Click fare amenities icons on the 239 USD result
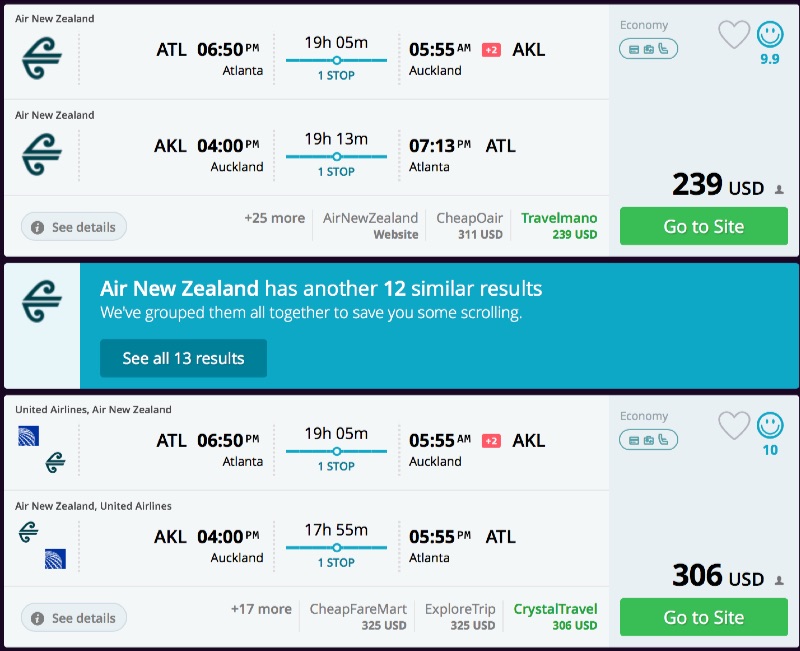The image size is (800, 651). (x=648, y=48)
